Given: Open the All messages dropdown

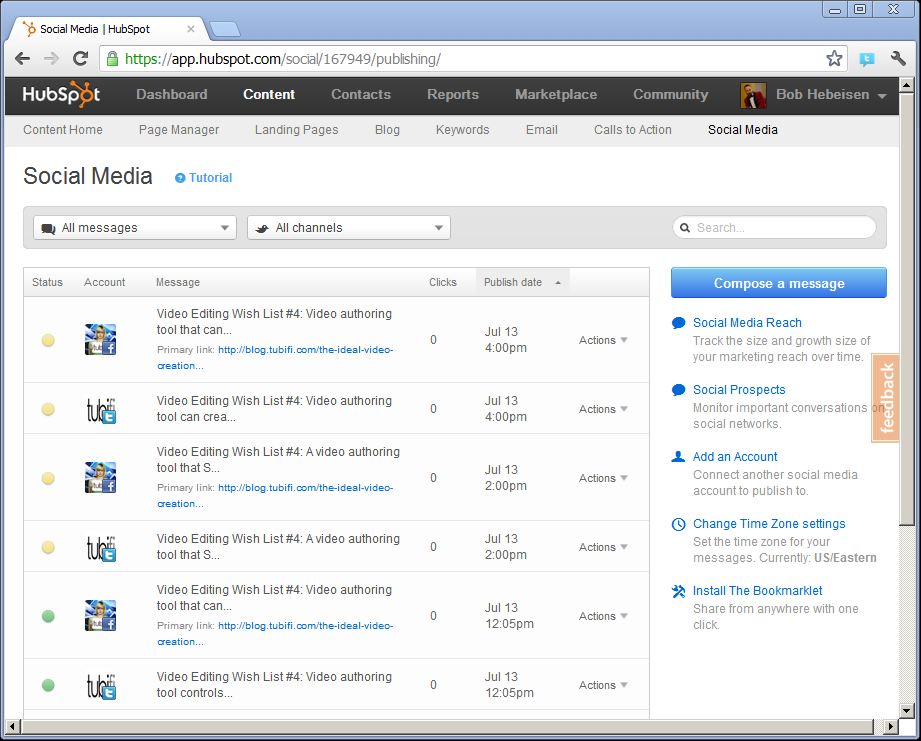Looking at the screenshot, I should (135, 228).
